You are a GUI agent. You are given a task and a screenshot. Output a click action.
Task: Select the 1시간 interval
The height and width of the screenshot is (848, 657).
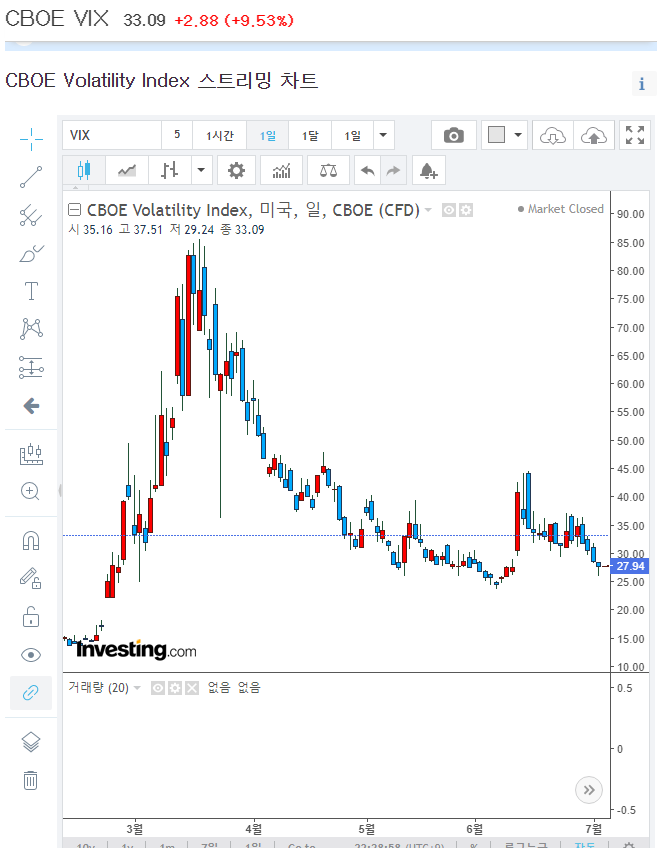pos(220,135)
